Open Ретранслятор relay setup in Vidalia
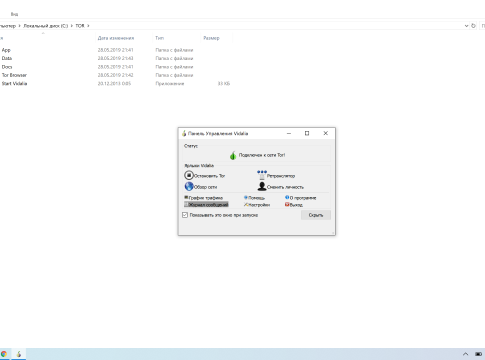 (276, 175)
